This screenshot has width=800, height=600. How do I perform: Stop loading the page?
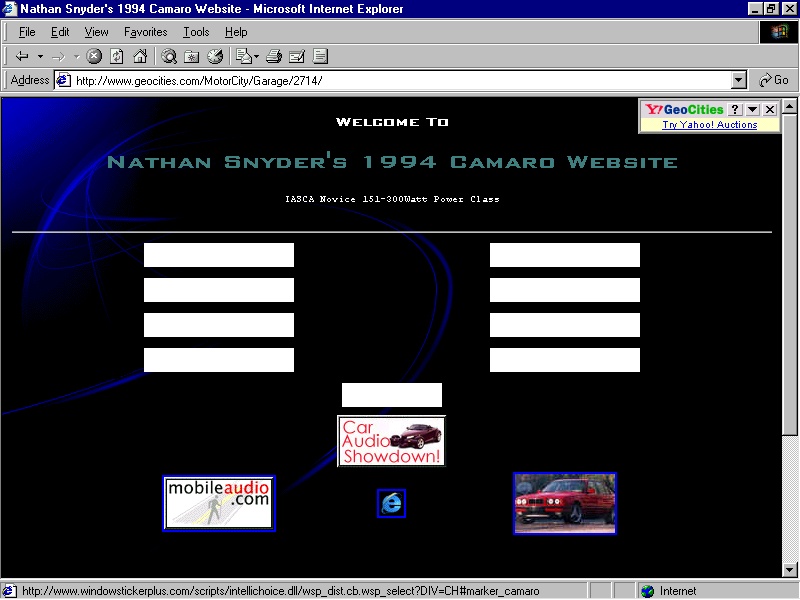(94, 56)
